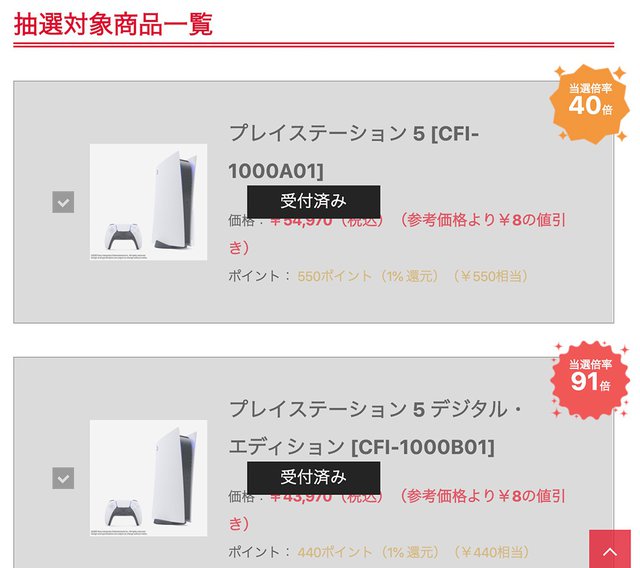Click the (¥440相当) points value text
The height and width of the screenshot is (568, 640).
point(489,552)
